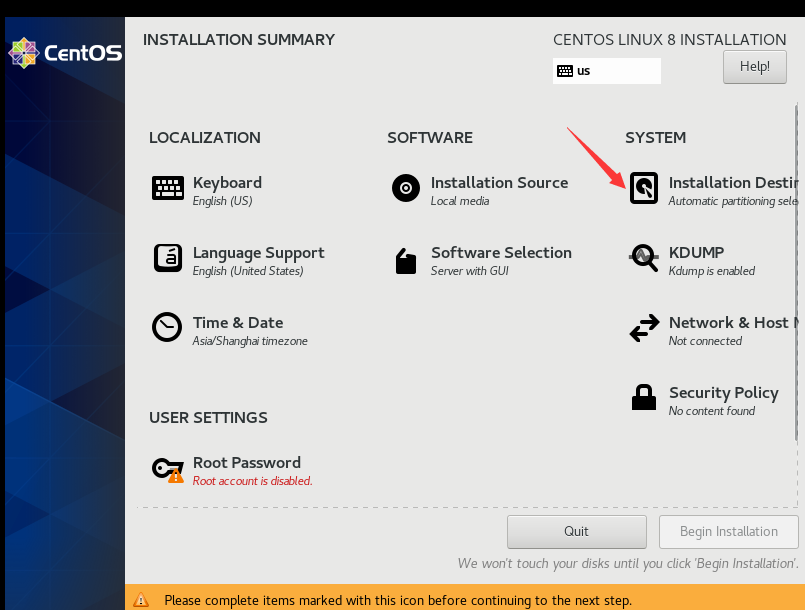Image resolution: width=805 pixels, height=610 pixels.
Task: Click the CentOS logo
Action: point(65,53)
